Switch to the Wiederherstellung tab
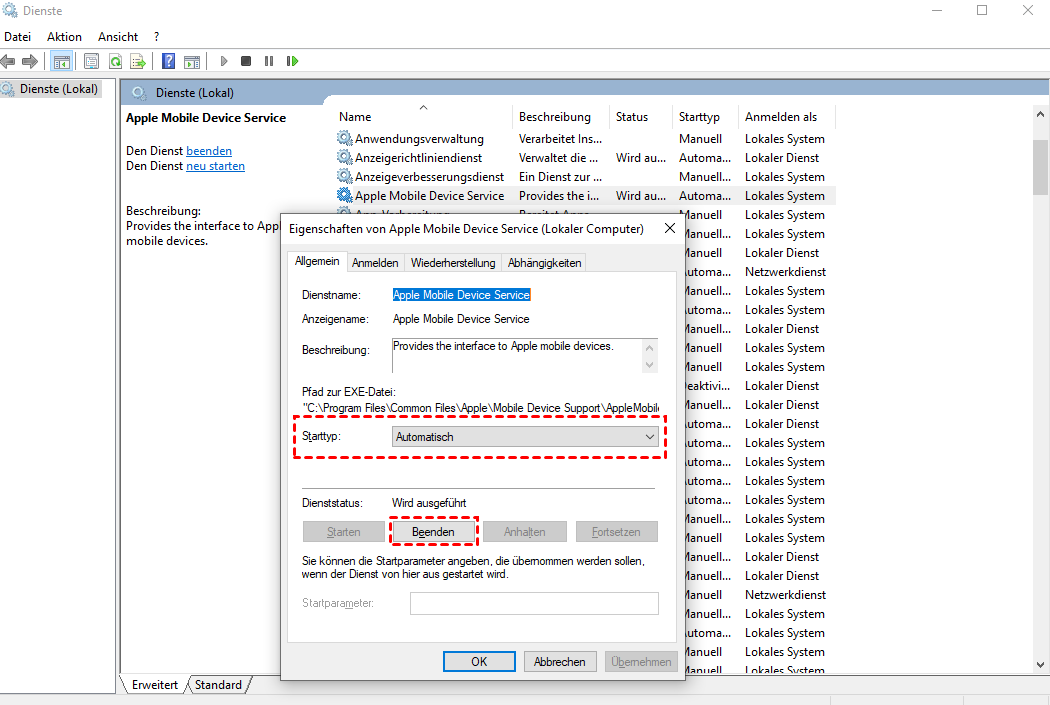1050x705 pixels. (x=453, y=263)
